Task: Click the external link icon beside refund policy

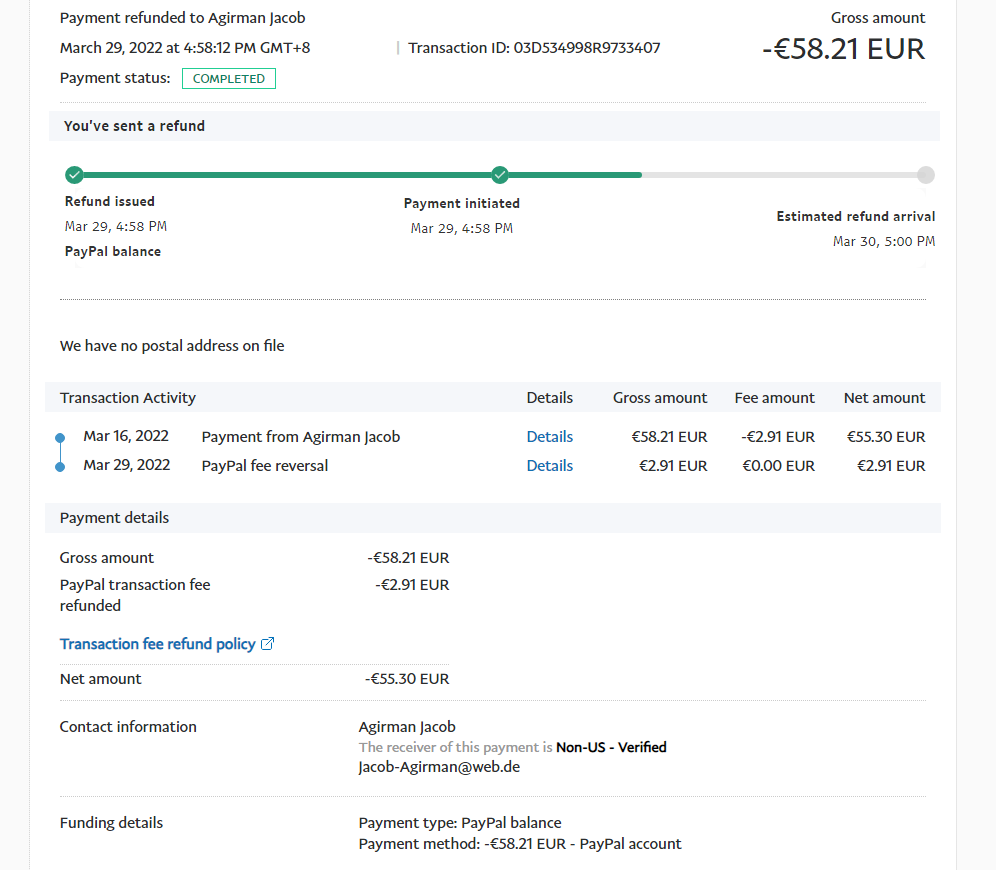Action: tap(267, 644)
